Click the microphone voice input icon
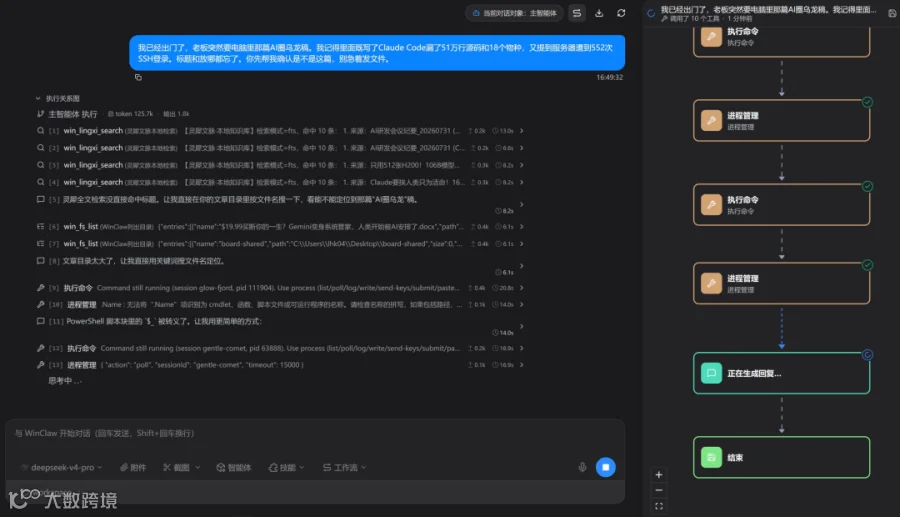The width and height of the screenshot is (900, 517). 582,467
